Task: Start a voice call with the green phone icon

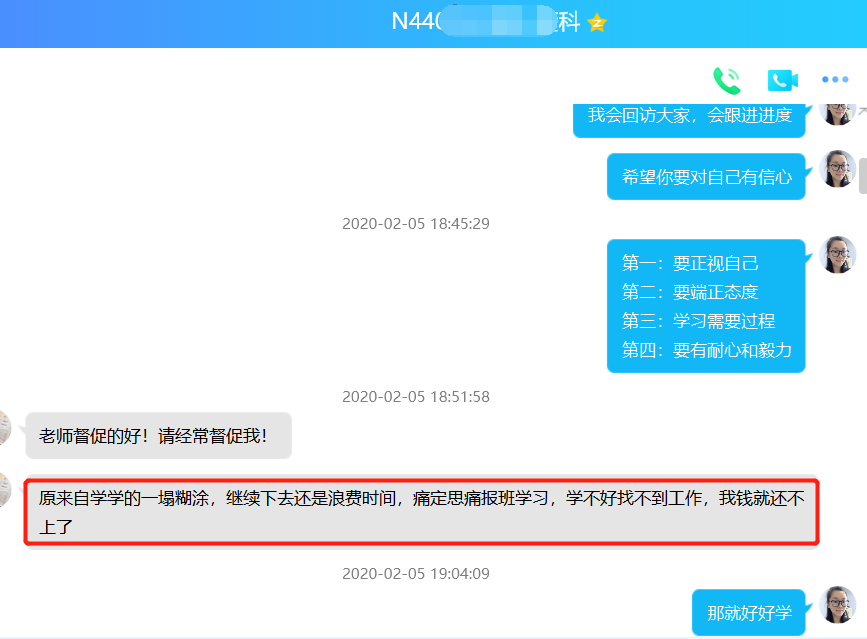Action: tap(727, 80)
